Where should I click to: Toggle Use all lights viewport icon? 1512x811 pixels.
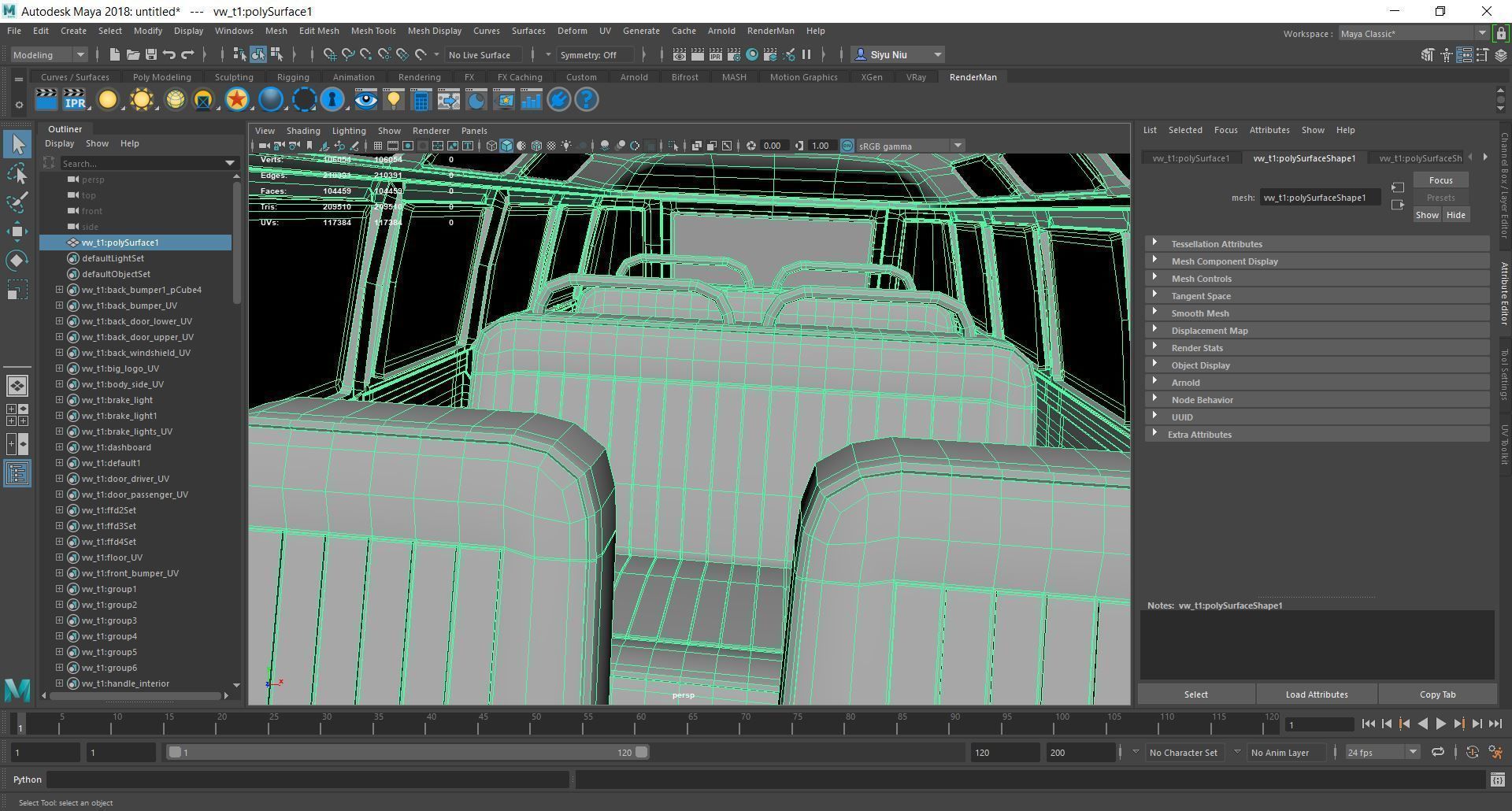[x=565, y=146]
